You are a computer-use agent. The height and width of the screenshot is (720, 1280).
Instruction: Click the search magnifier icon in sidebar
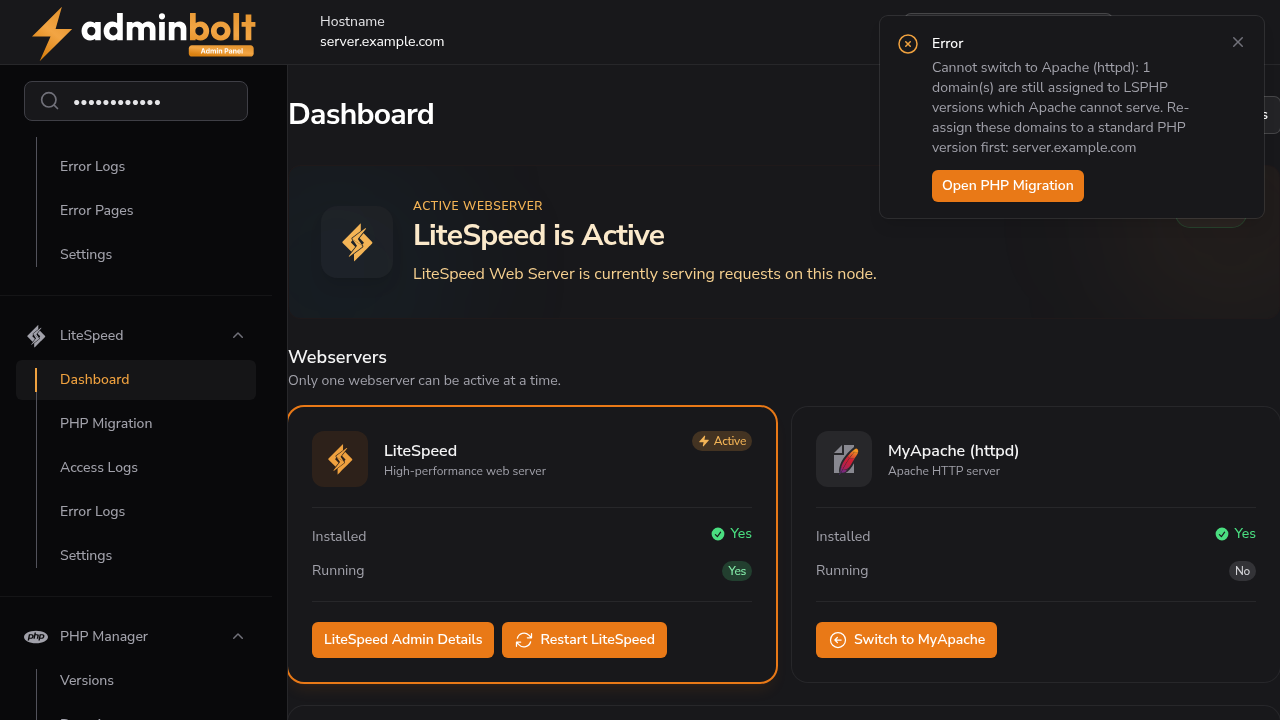[x=50, y=101]
